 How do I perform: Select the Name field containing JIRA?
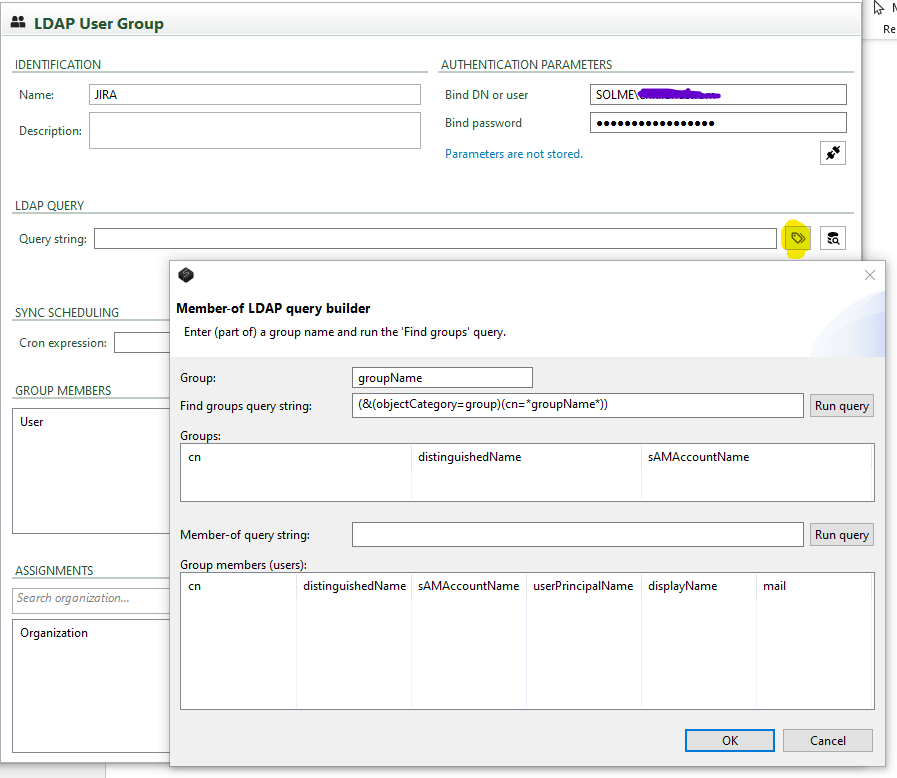tap(254, 94)
